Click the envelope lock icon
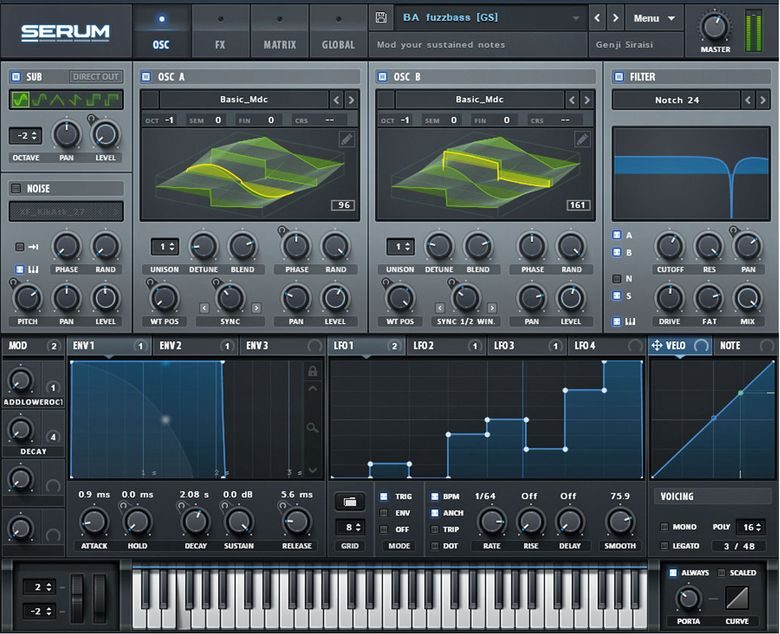The height and width of the screenshot is (634, 780). 312,371
